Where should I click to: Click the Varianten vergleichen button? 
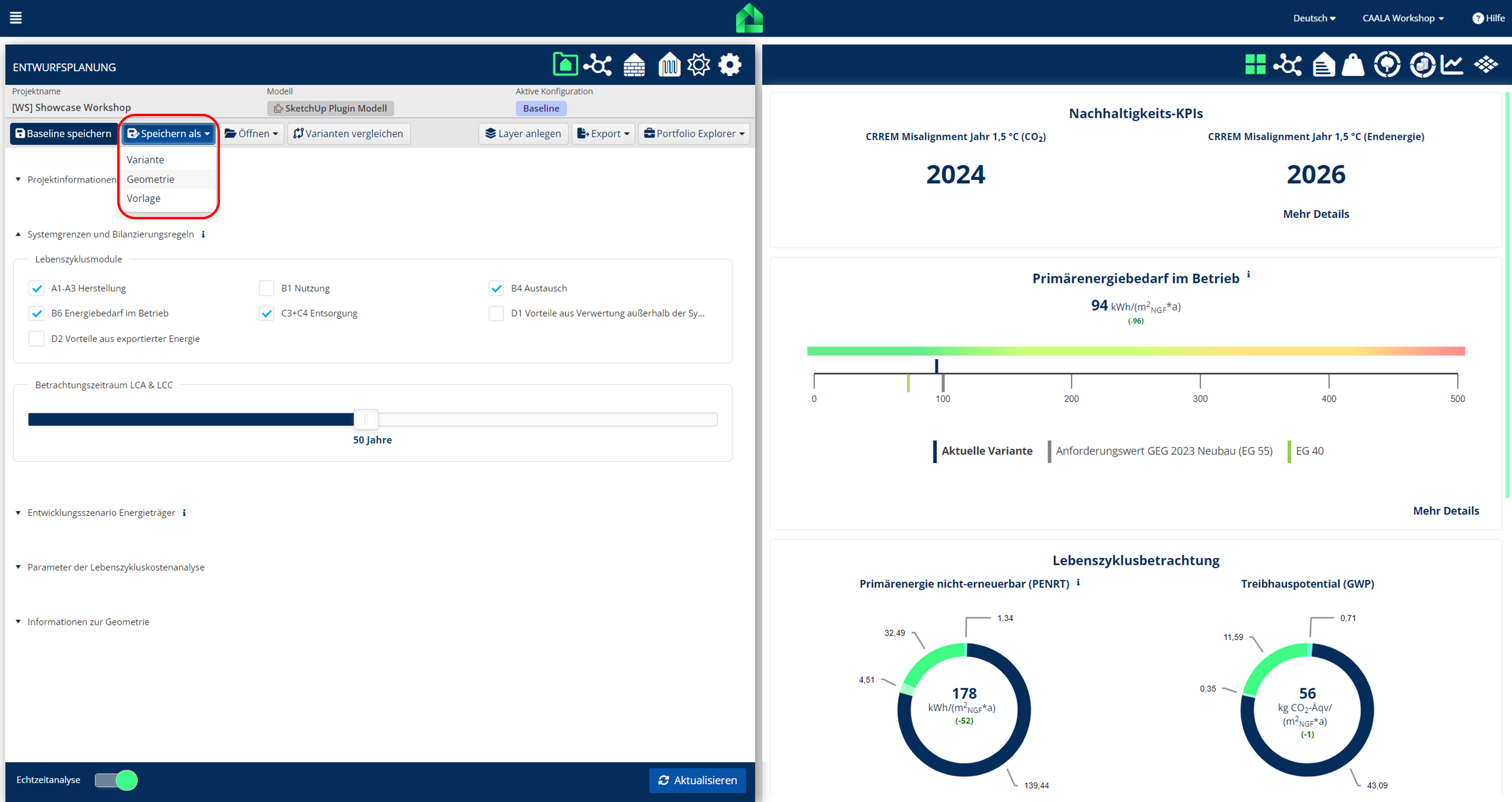[x=349, y=134]
